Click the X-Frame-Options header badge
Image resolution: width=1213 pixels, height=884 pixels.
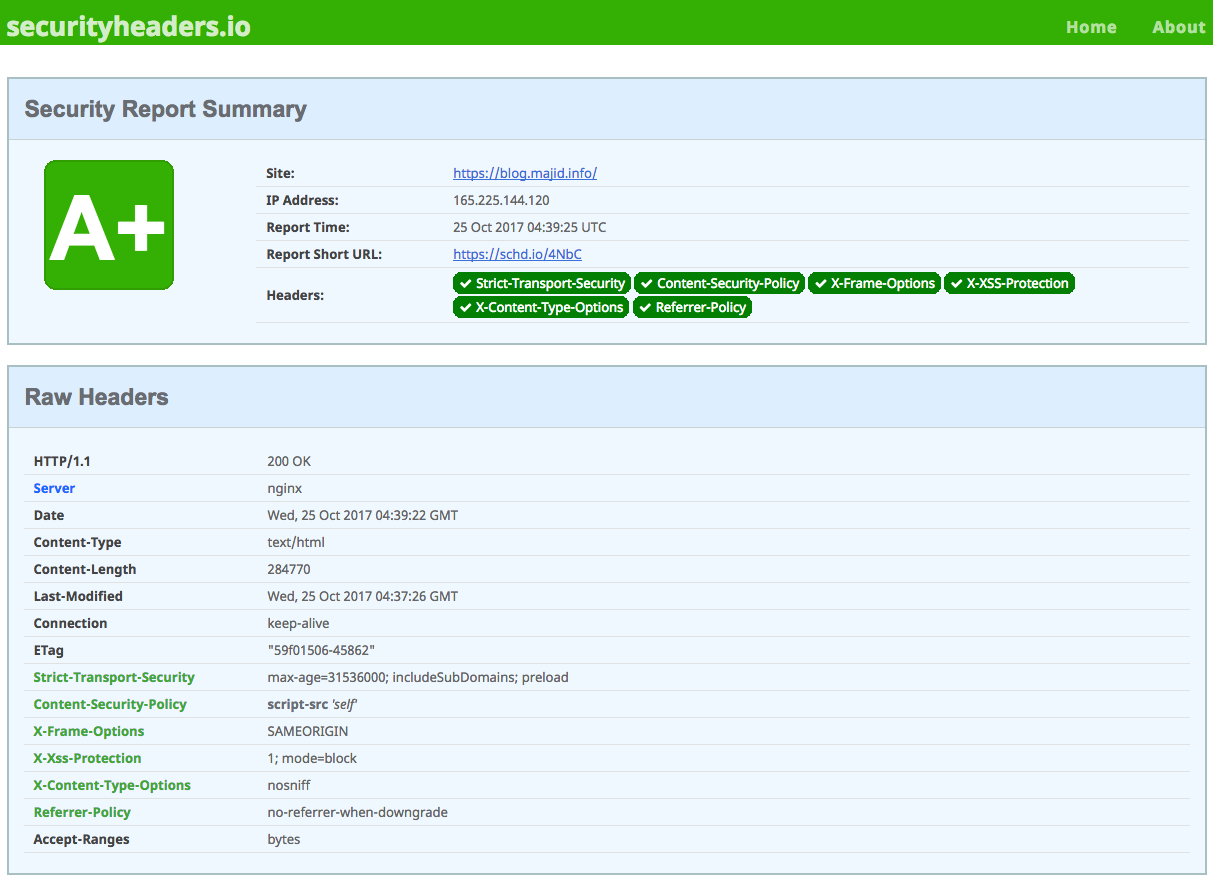[x=874, y=283]
